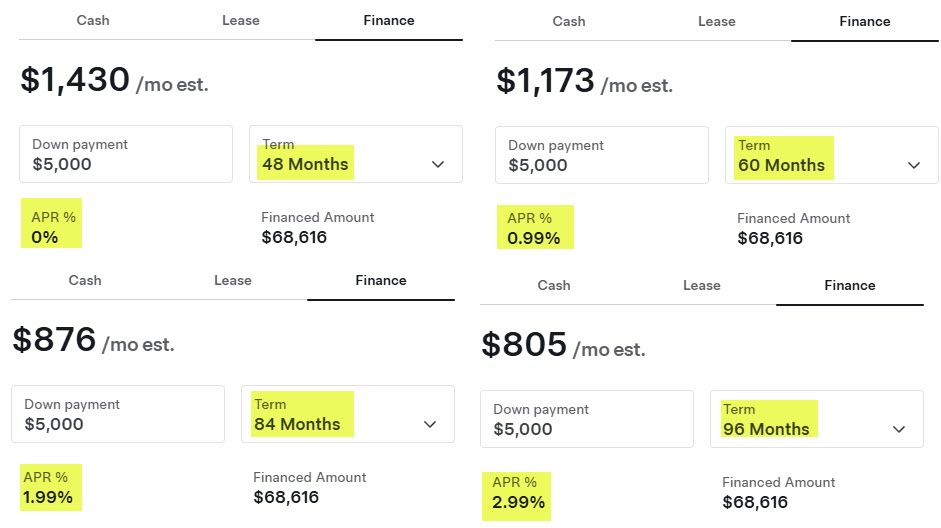The width and height of the screenshot is (941, 528).
Task: Select Finance tab above $876 estimate
Action: pos(381,280)
